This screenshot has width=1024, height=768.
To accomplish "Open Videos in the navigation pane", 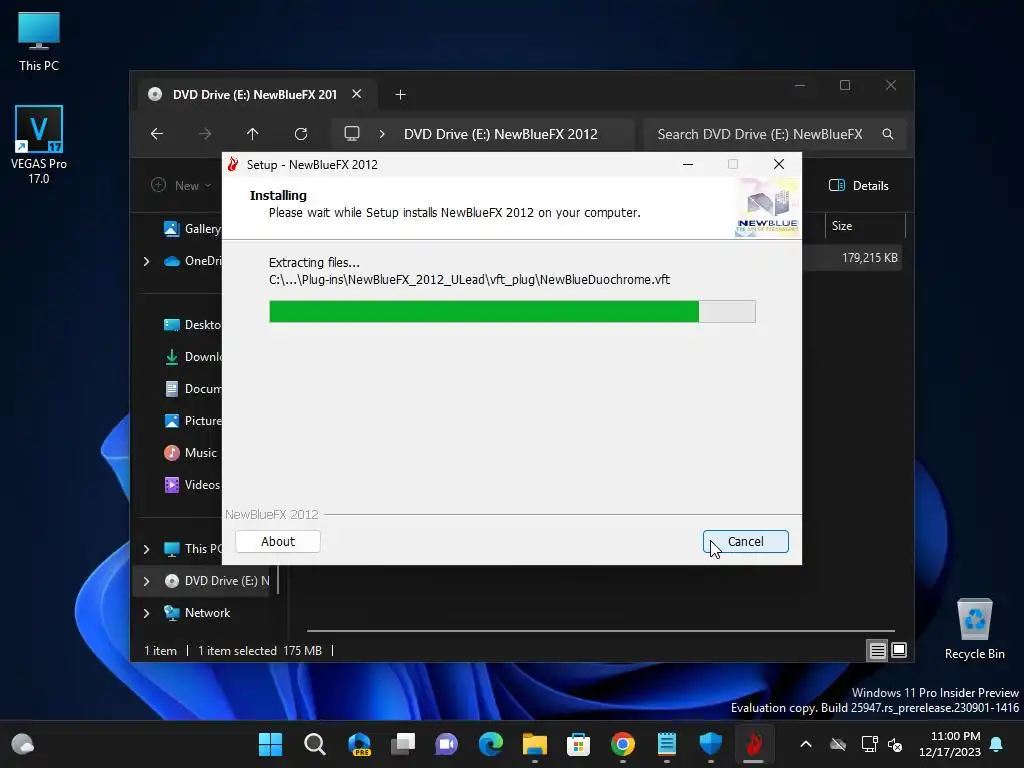I will coord(191,485).
